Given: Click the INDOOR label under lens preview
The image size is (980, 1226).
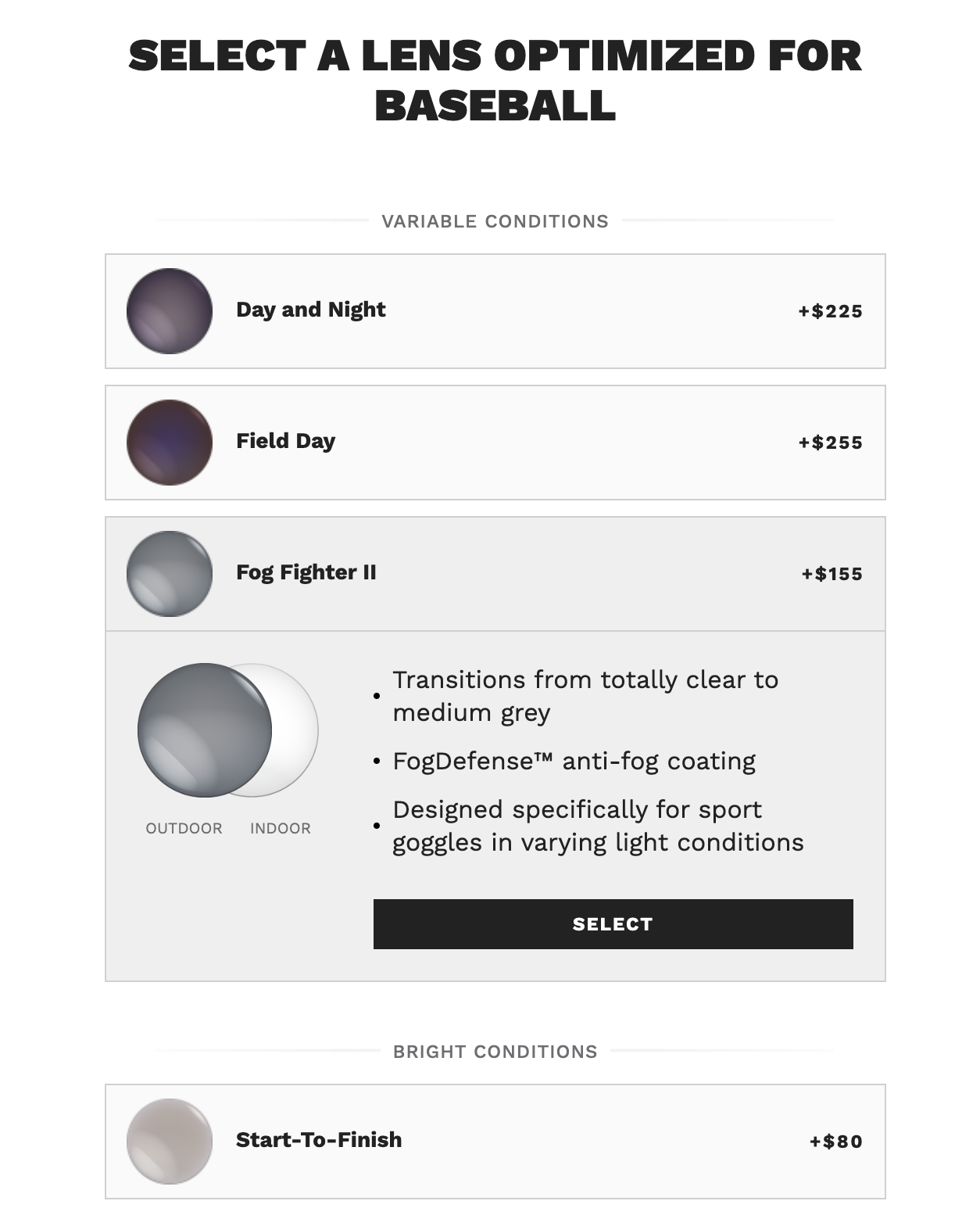Looking at the screenshot, I should (x=280, y=828).
